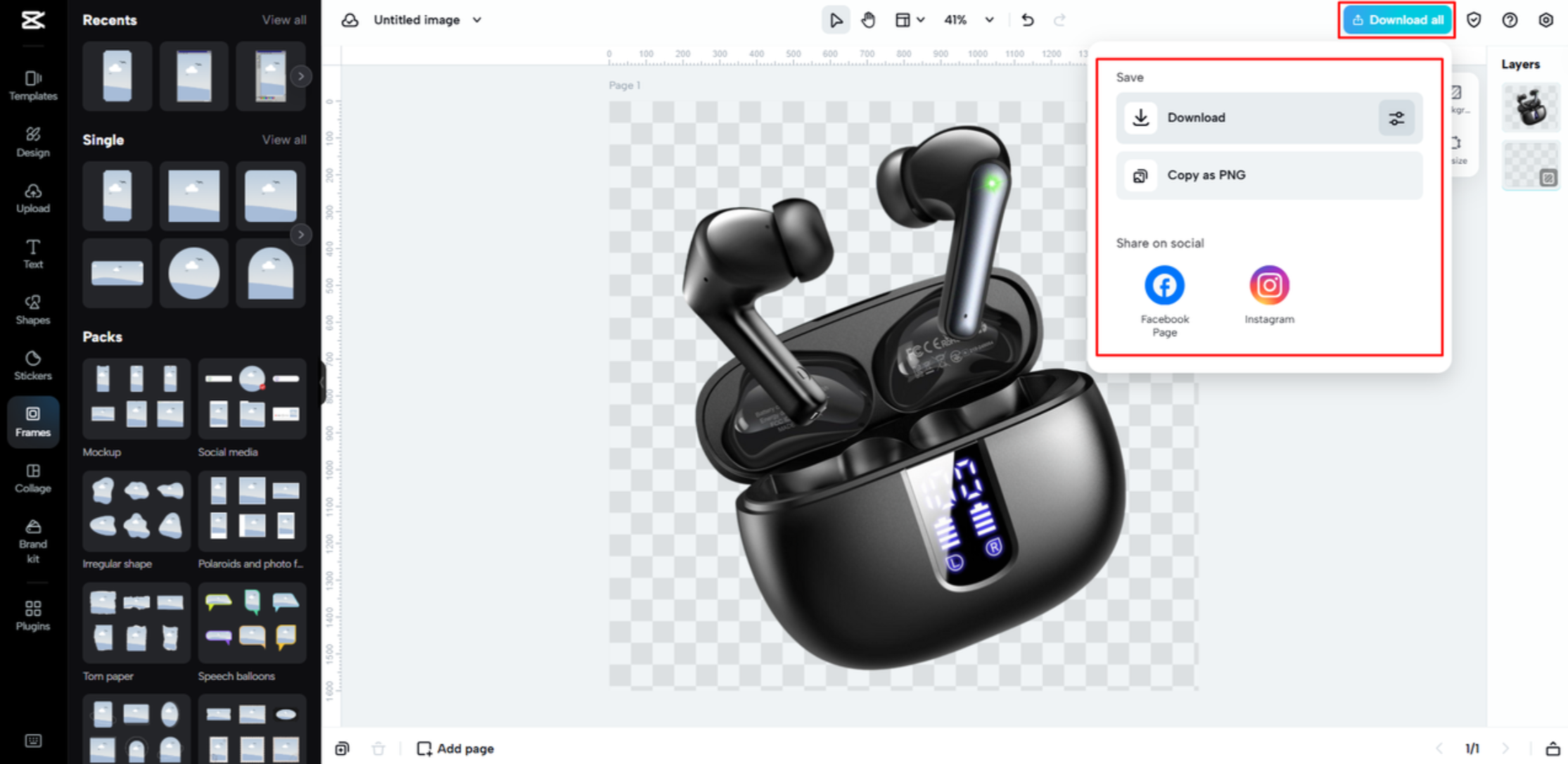Choose the wide rectangle frame in Single
This screenshot has height=764, width=1568.
[x=117, y=273]
